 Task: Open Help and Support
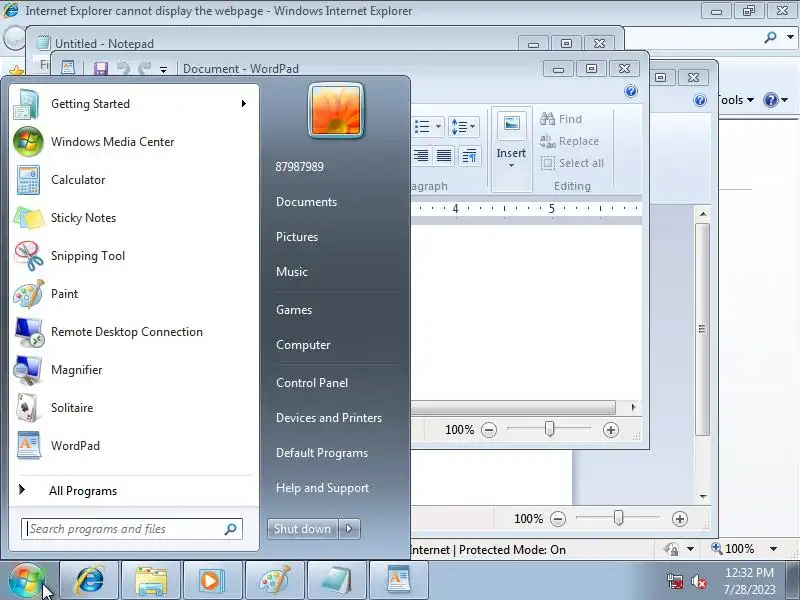[322, 488]
